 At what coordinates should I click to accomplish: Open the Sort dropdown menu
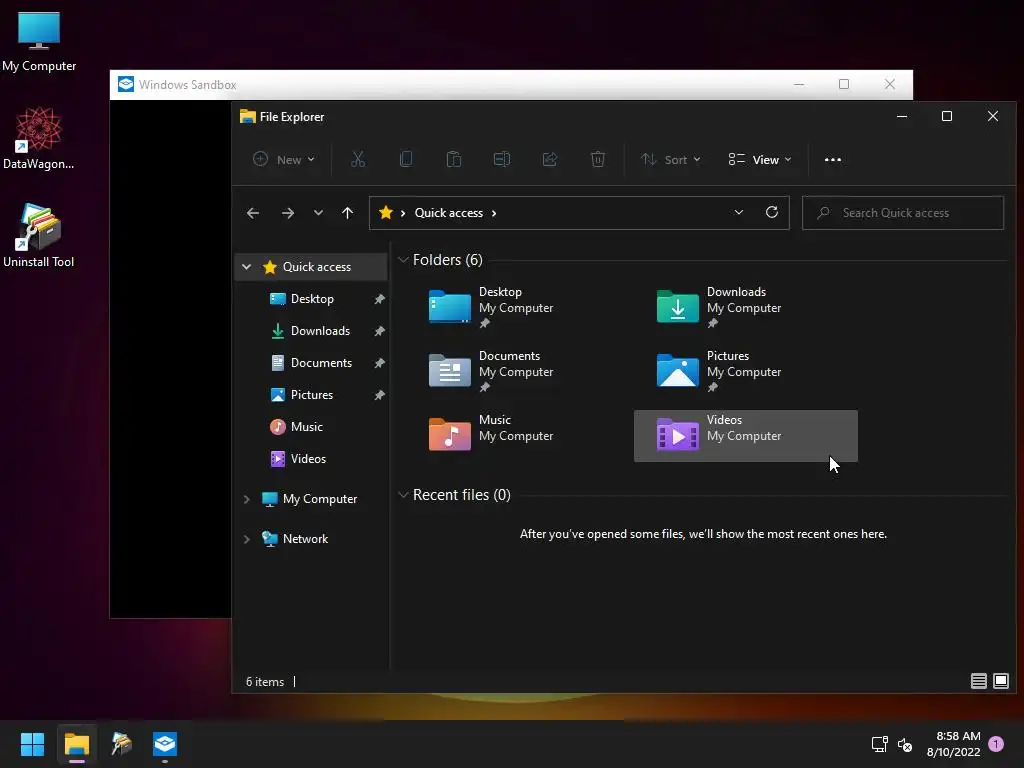click(671, 159)
